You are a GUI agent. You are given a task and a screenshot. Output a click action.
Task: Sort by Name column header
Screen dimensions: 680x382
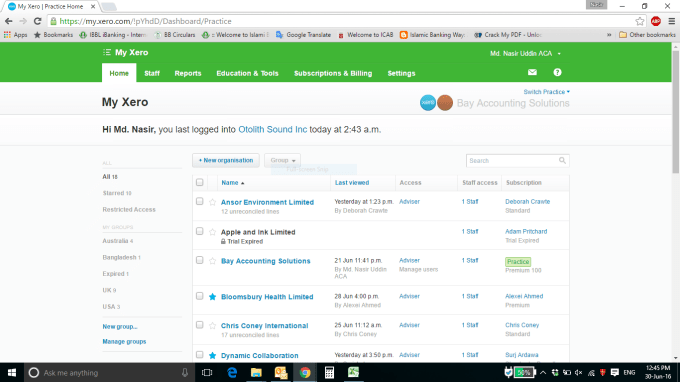(x=232, y=183)
